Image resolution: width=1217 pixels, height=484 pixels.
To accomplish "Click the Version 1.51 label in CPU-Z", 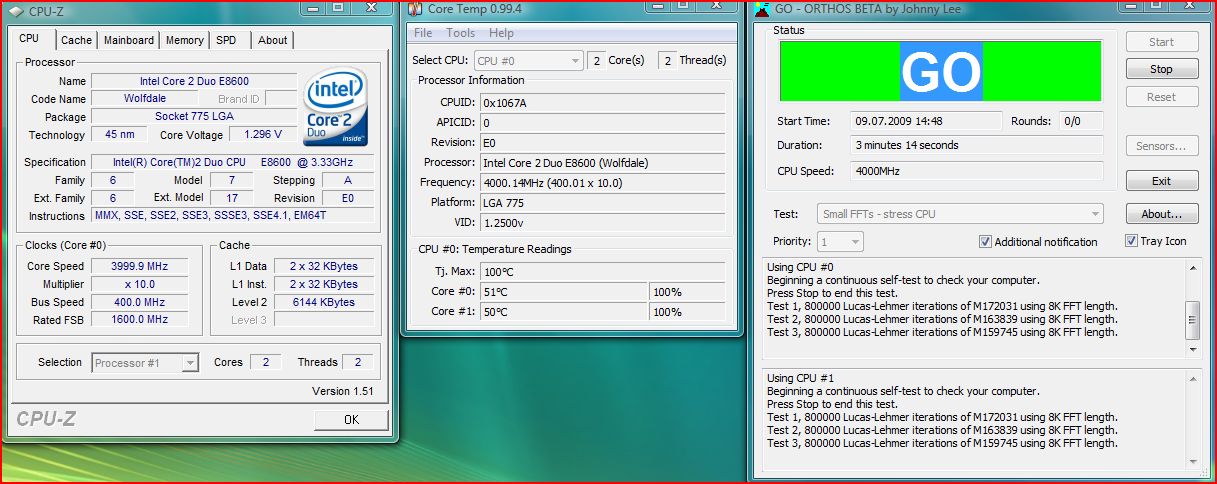I will [343, 391].
